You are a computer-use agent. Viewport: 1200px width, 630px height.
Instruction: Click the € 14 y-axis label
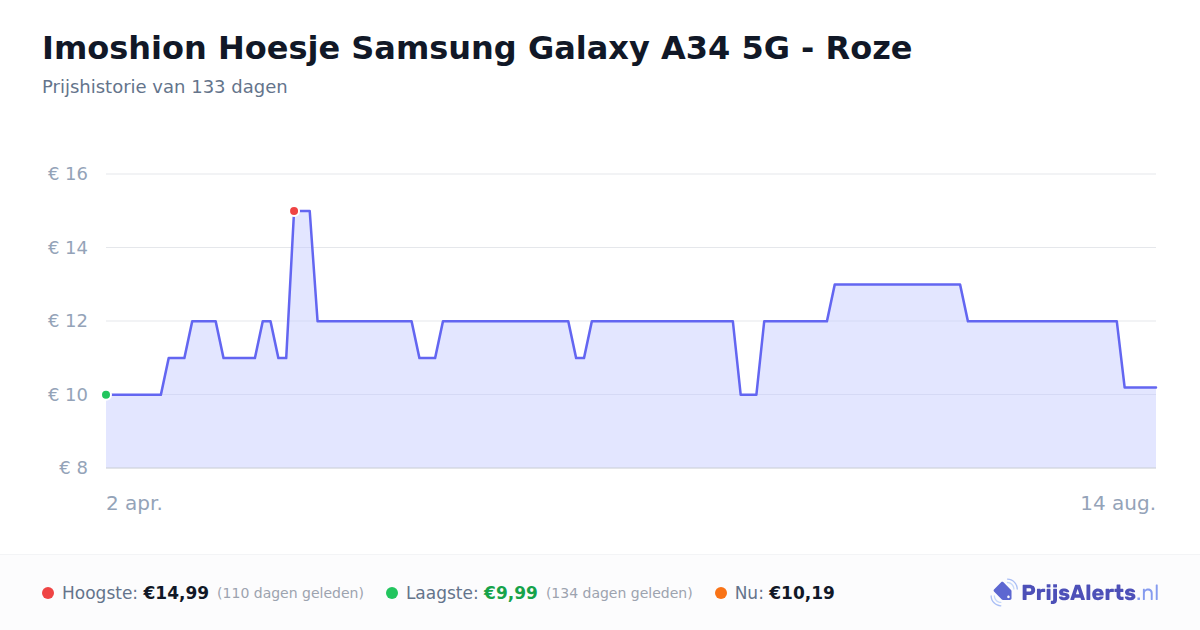68,248
